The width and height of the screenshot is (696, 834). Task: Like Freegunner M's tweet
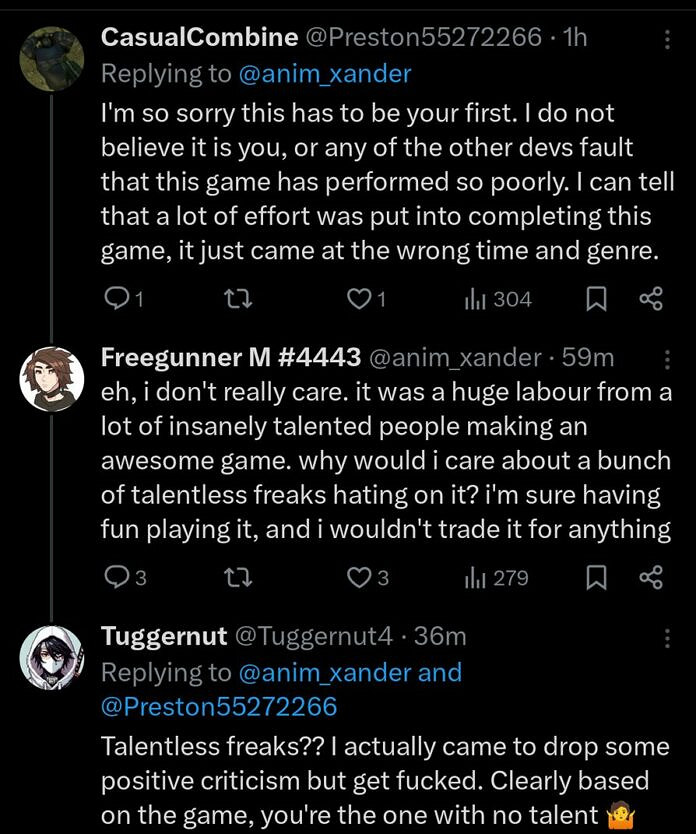point(358,577)
